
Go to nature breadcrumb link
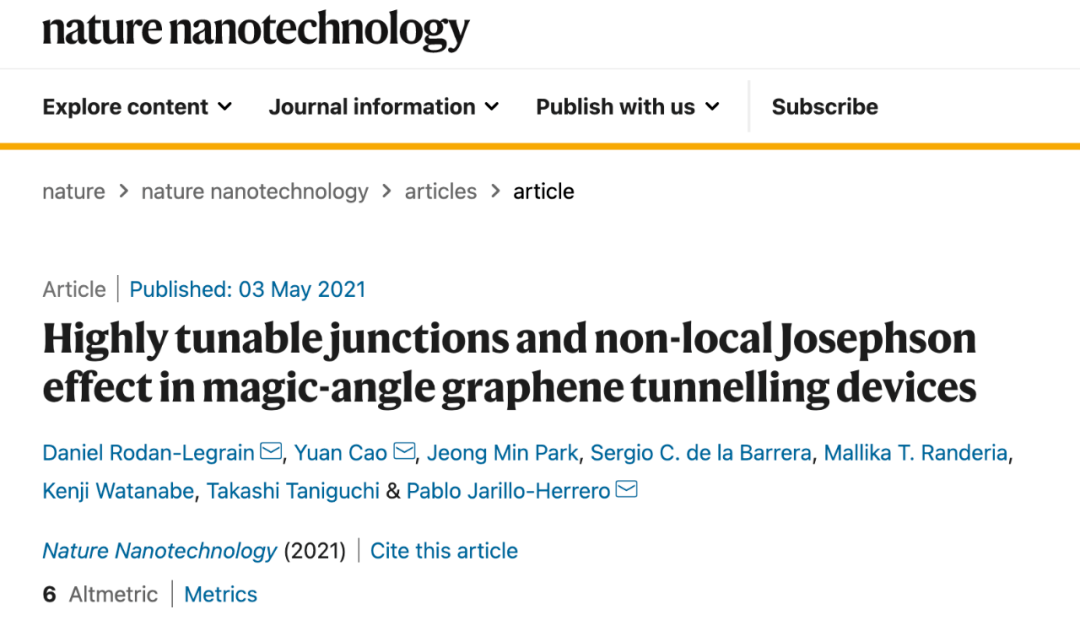[x=73, y=191]
